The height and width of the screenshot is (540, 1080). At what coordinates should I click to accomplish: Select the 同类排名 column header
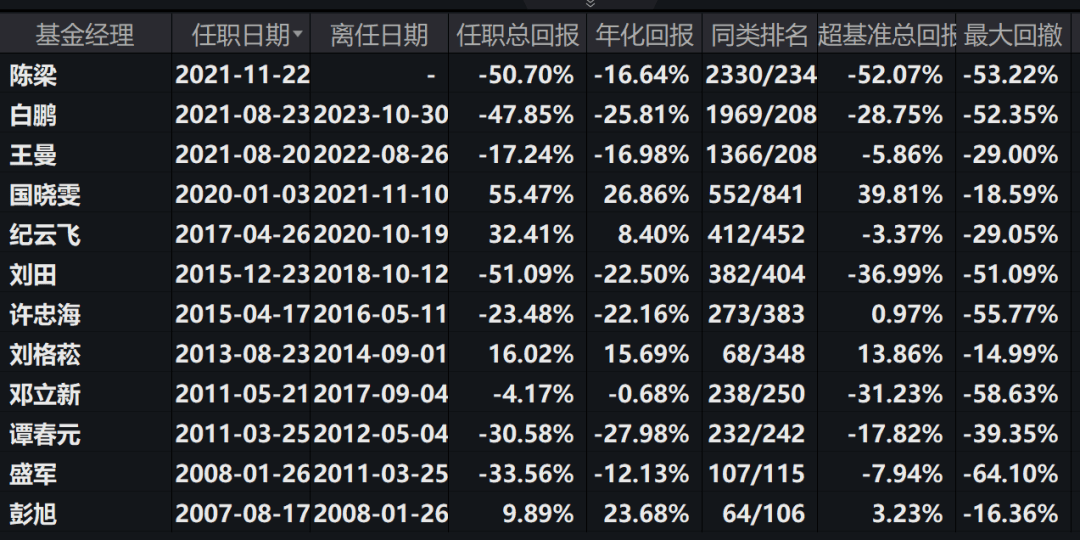click(x=759, y=36)
